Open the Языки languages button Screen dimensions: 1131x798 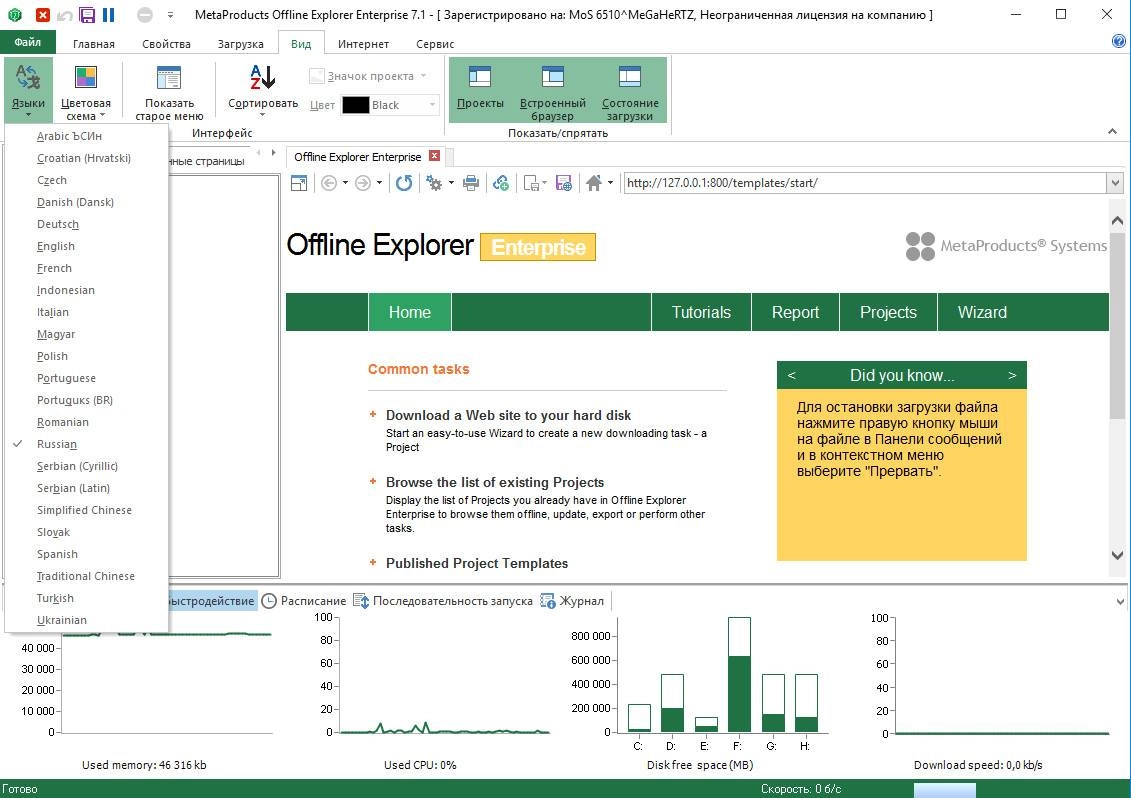coord(28,89)
